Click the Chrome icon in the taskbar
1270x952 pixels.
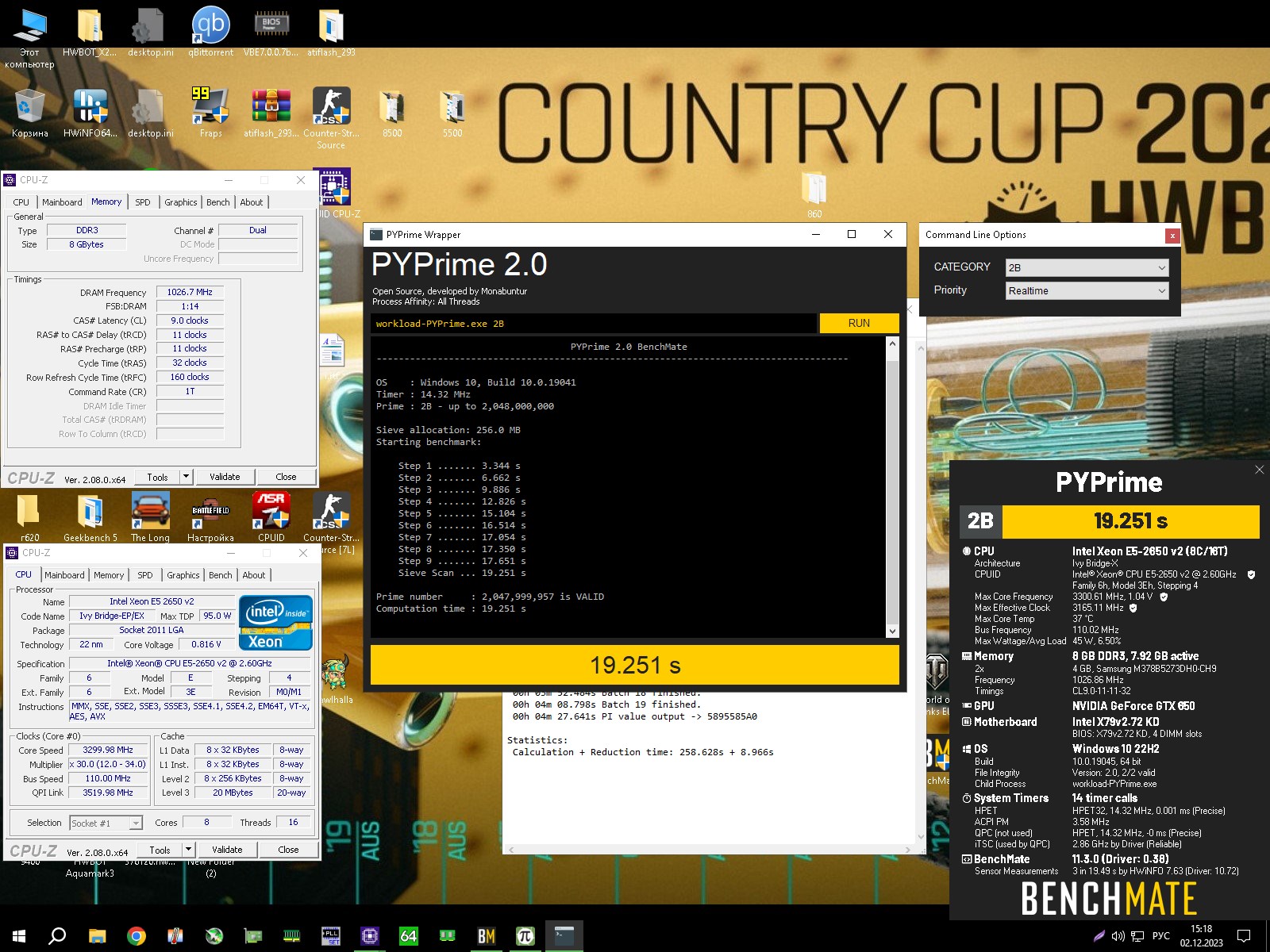[x=137, y=936]
